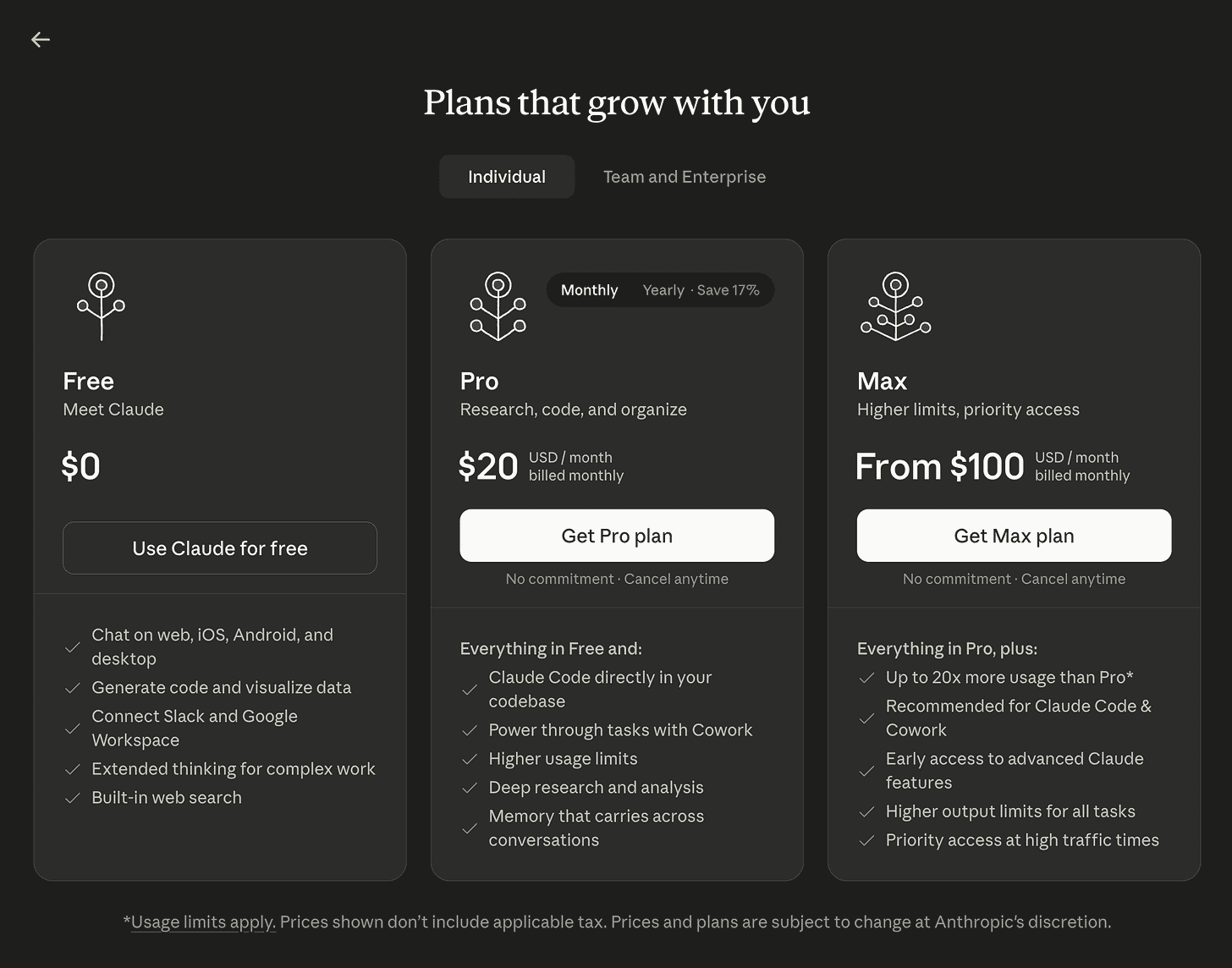Screen dimensions: 1232x968
Task: Click Get Pro plan button
Action: [617, 536]
